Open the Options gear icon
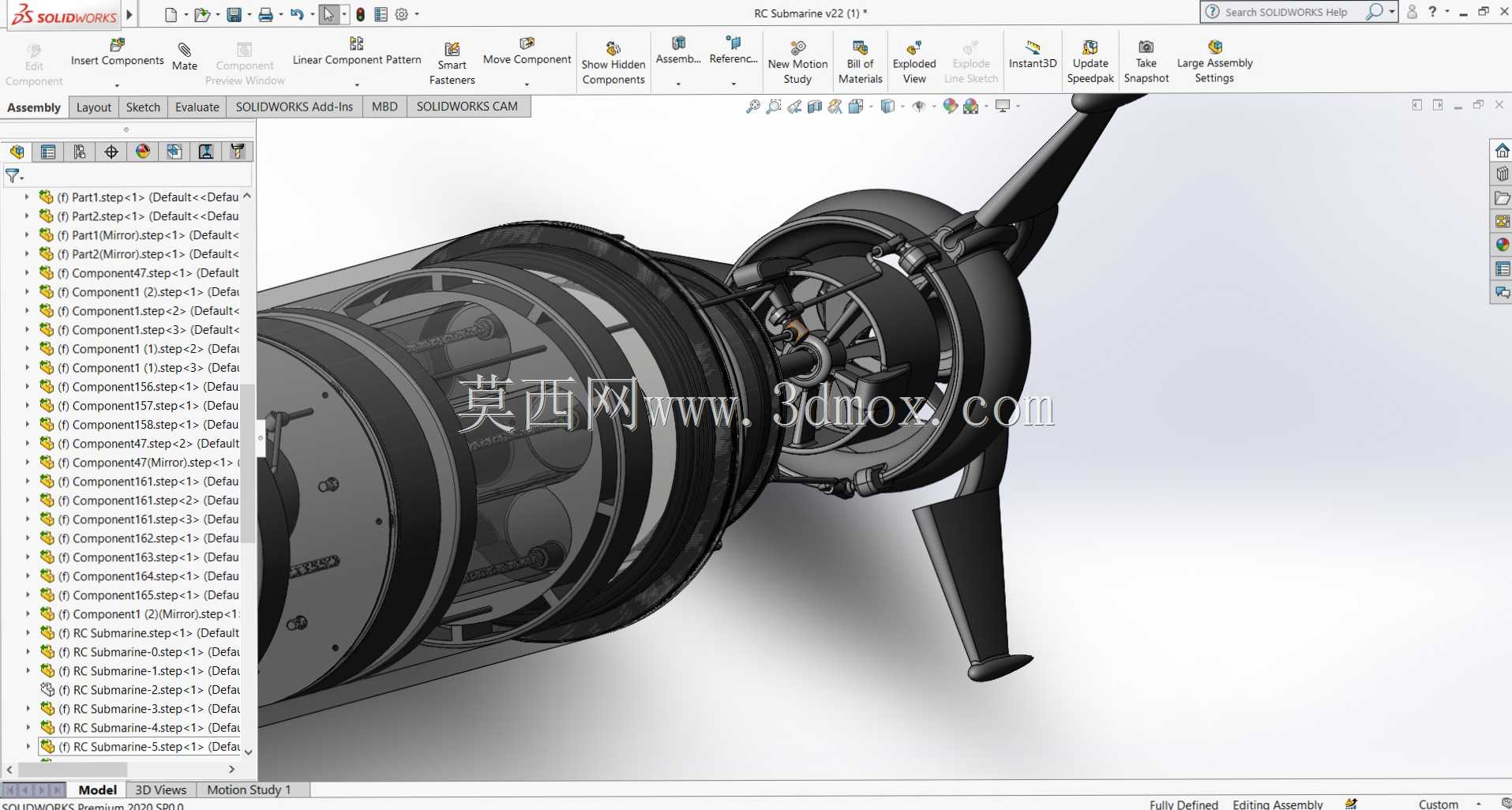This screenshot has height=810, width=1512. click(x=401, y=14)
